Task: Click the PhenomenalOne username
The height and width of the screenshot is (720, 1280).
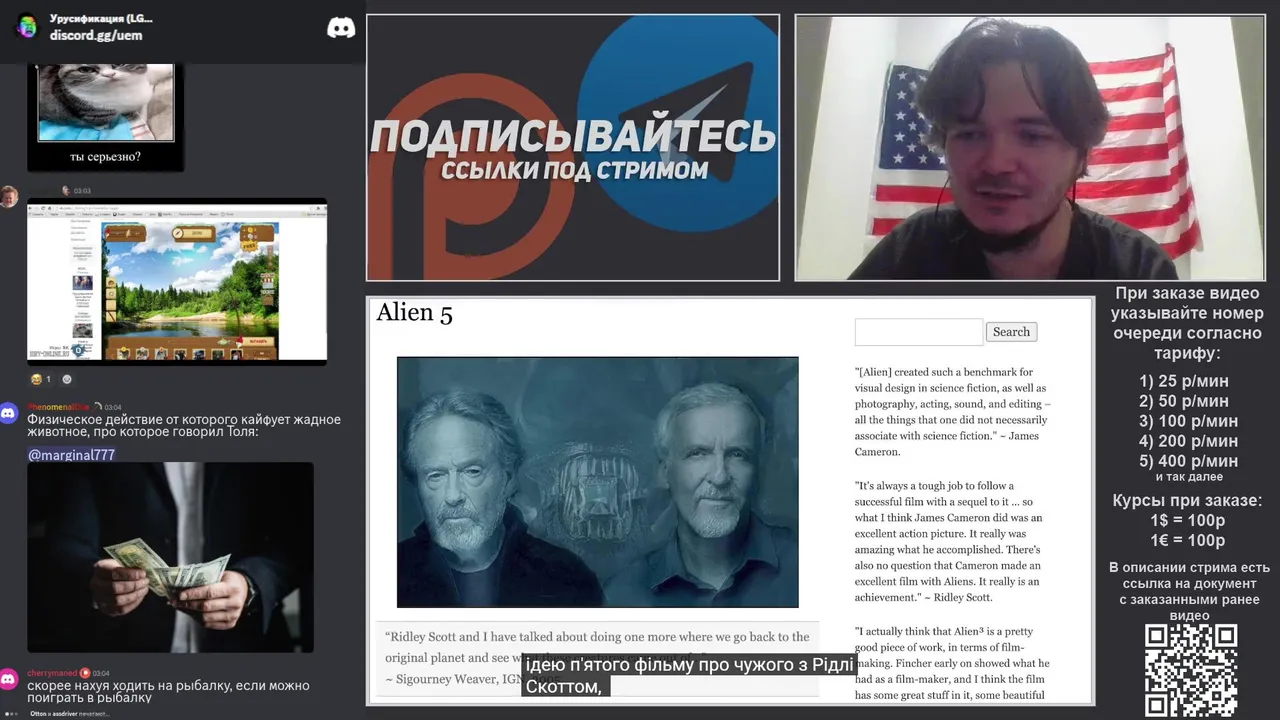Action: point(58,407)
